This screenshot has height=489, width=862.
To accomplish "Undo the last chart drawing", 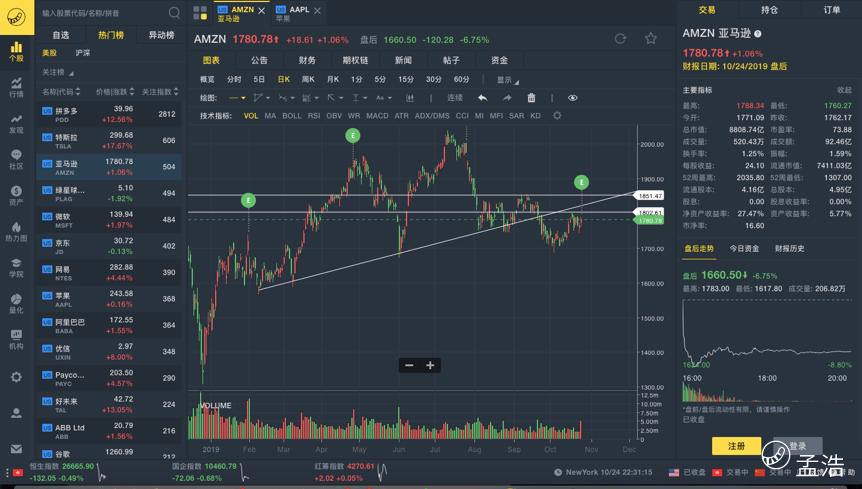I will (x=482, y=98).
